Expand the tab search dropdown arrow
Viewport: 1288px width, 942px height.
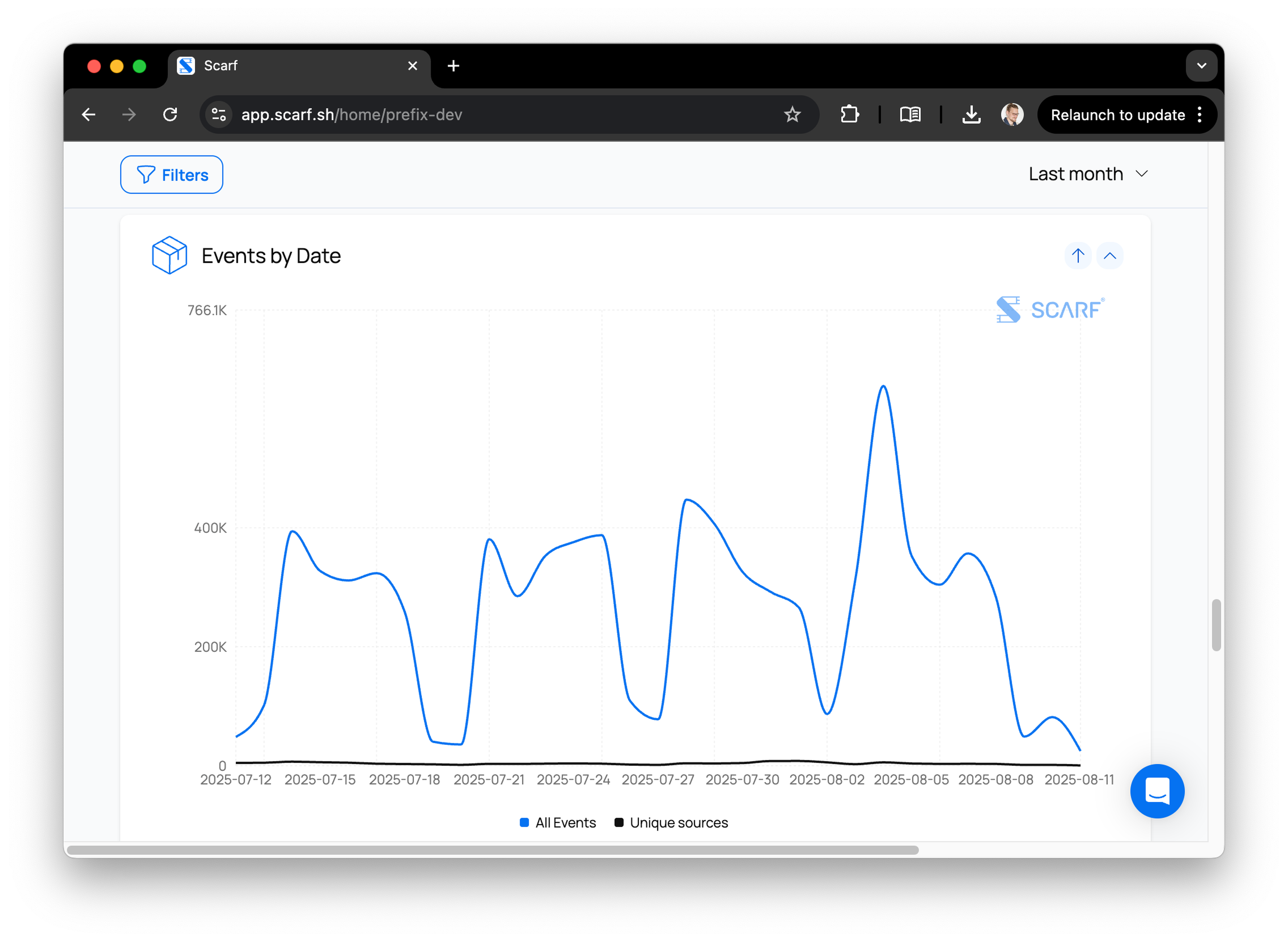tap(1201, 66)
